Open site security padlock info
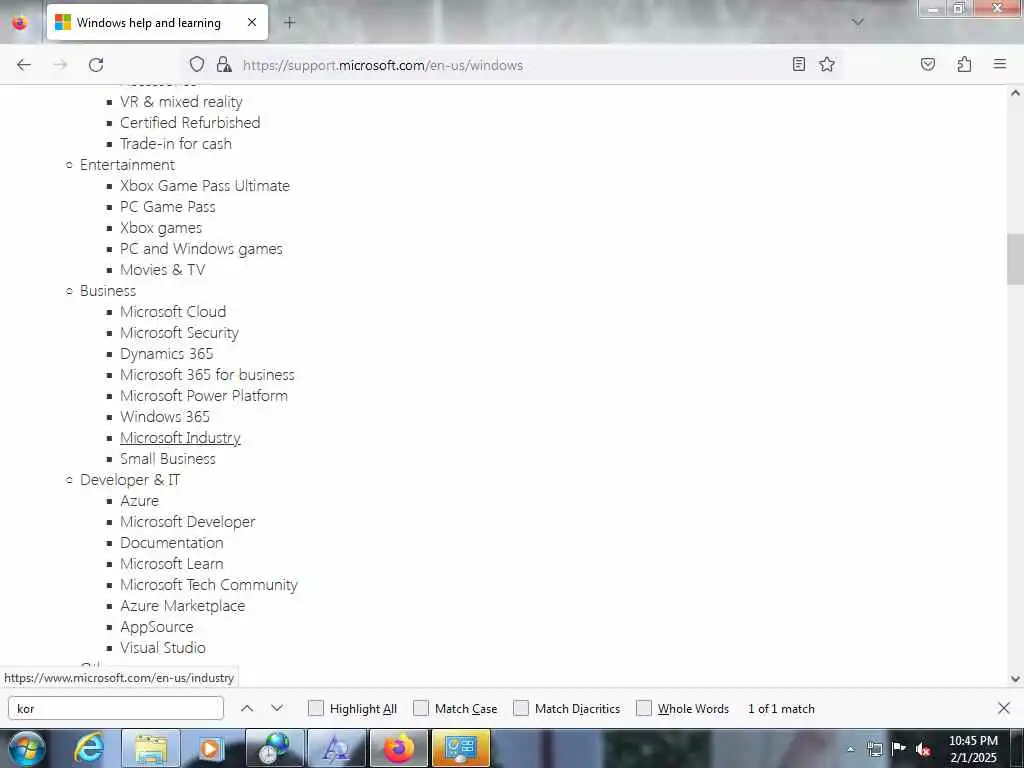This screenshot has width=1024, height=768. (224, 65)
